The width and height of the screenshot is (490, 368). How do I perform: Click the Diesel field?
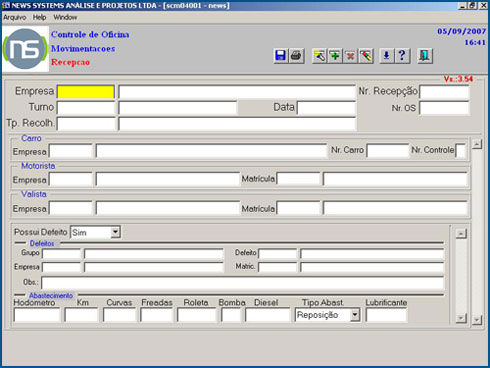[268, 315]
